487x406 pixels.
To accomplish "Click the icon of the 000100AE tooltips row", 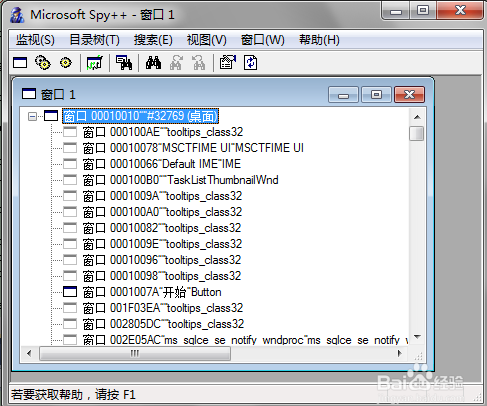I will coord(70,132).
